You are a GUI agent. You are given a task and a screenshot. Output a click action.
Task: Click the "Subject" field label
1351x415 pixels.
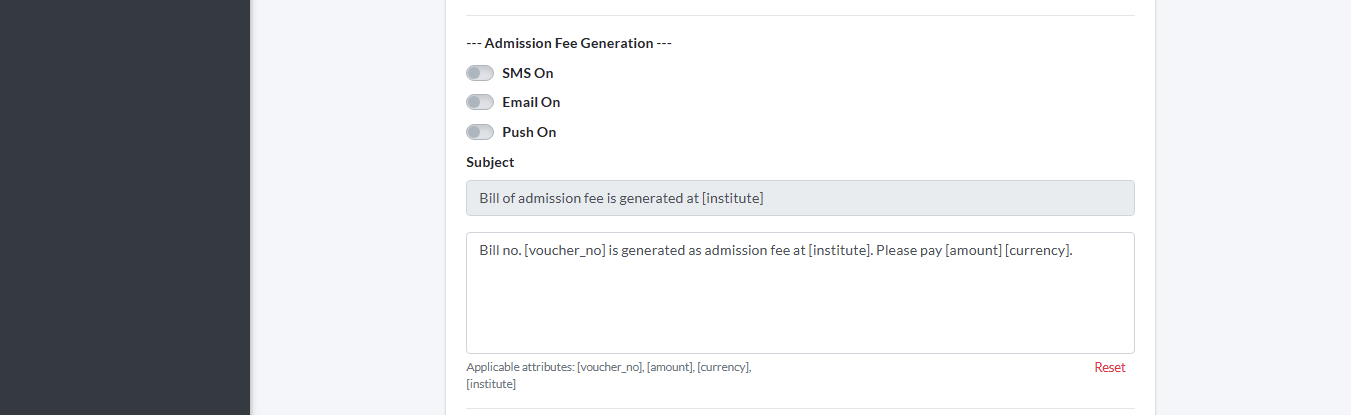(x=490, y=162)
